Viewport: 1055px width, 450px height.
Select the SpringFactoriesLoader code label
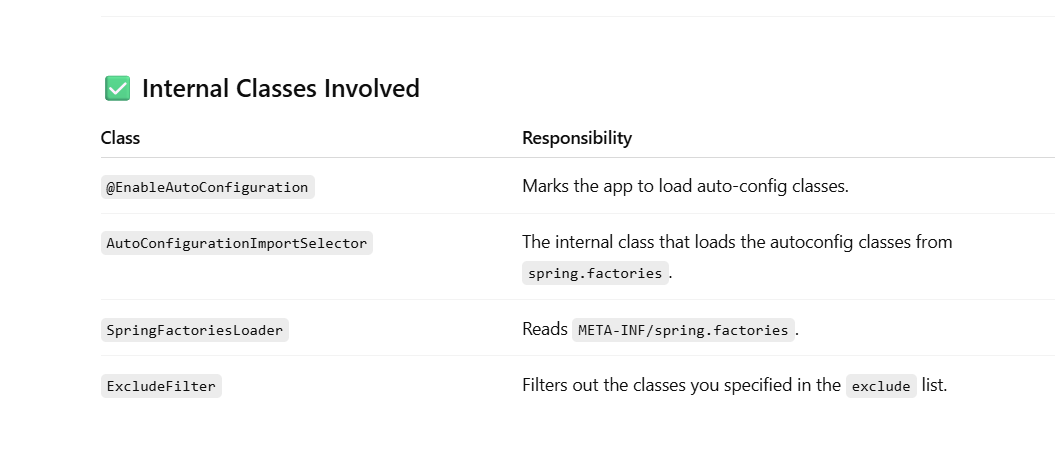click(x=195, y=330)
